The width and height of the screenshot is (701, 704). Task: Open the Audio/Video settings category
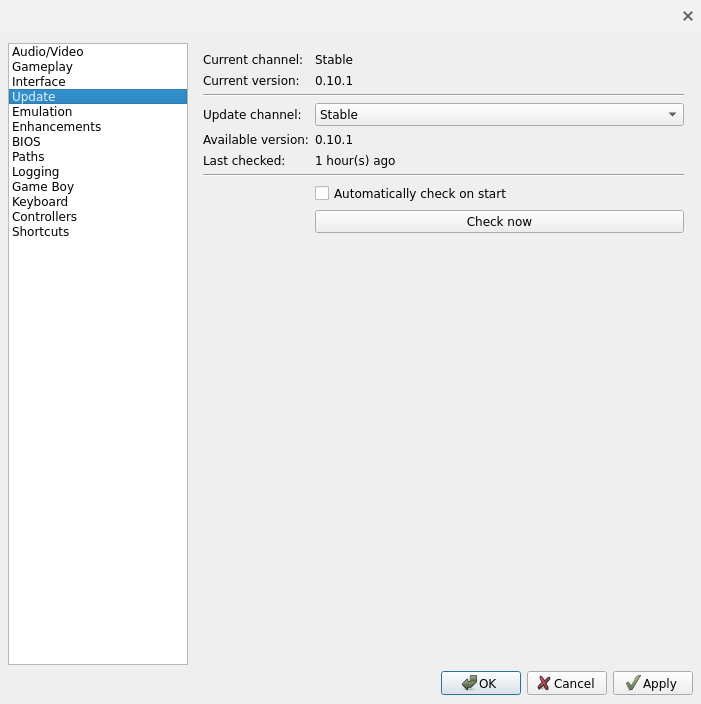[x=98, y=52]
